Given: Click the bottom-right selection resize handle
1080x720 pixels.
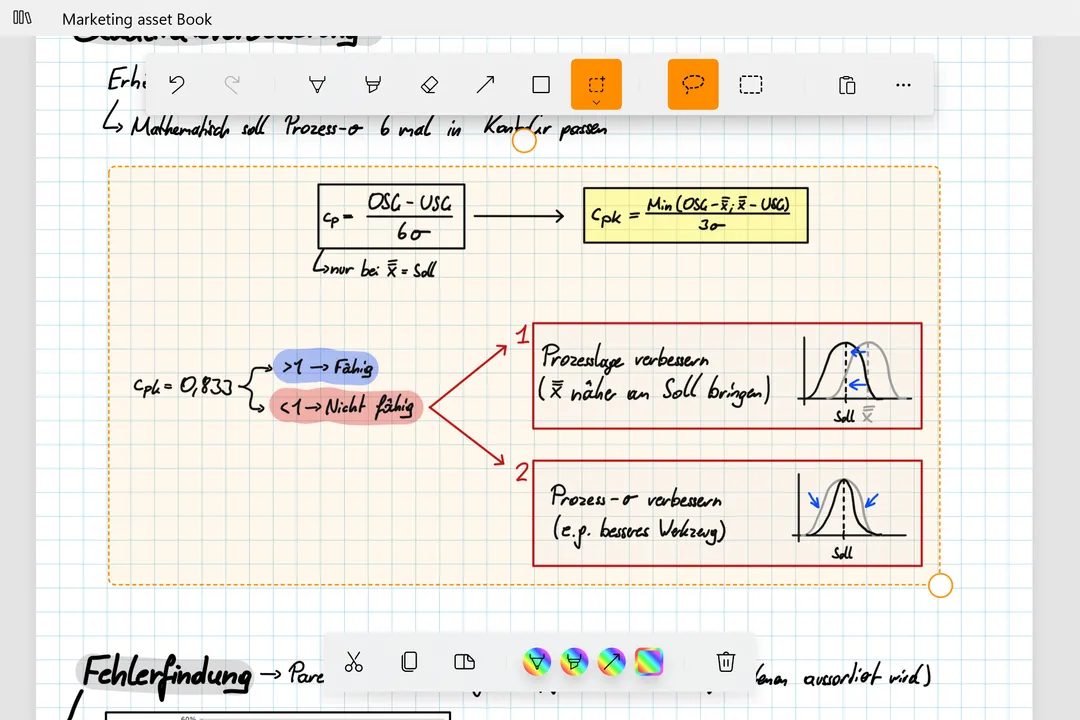Looking at the screenshot, I should click(940, 585).
